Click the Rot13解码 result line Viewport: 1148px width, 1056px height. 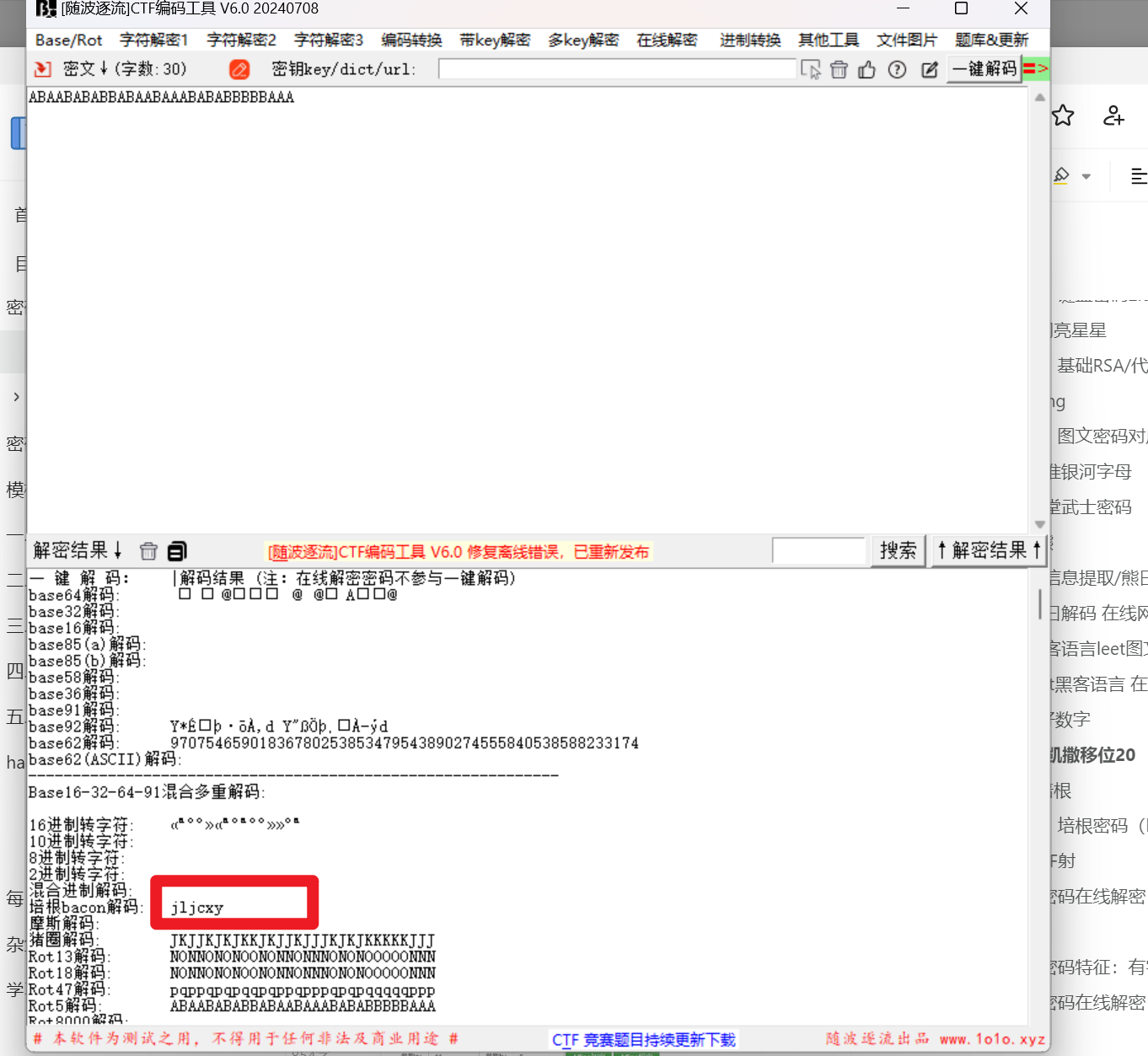pyautogui.click(x=303, y=957)
